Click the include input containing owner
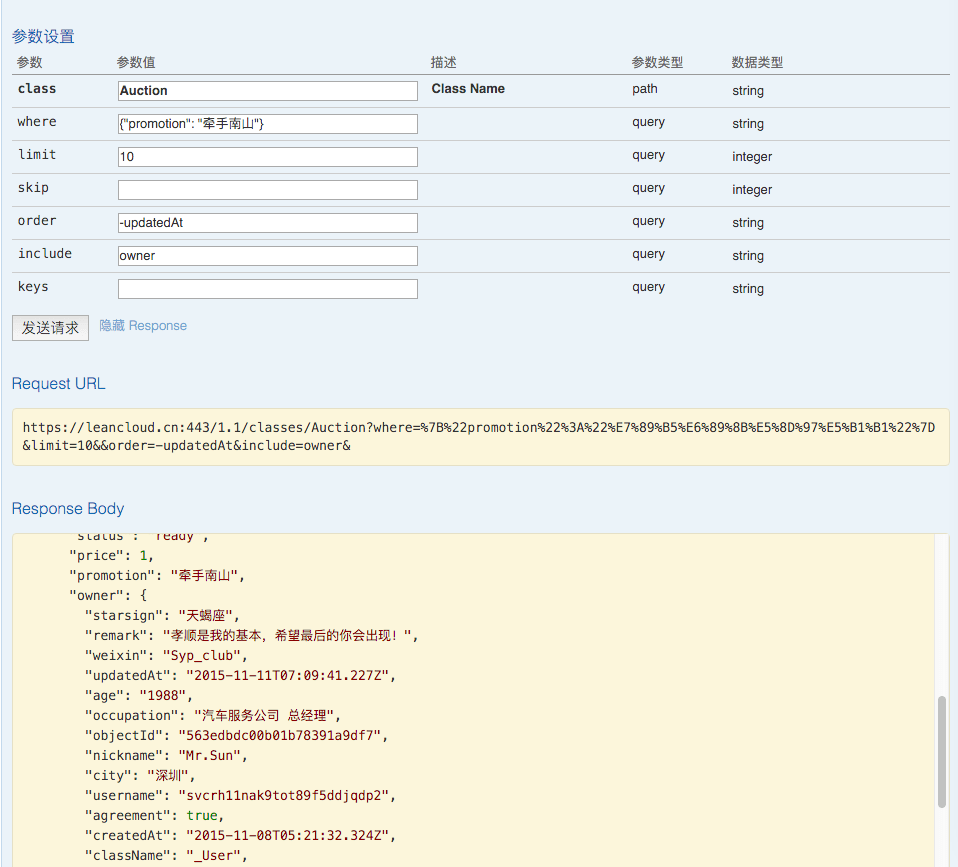The height and width of the screenshot is (867, 958). click(268, 255)
